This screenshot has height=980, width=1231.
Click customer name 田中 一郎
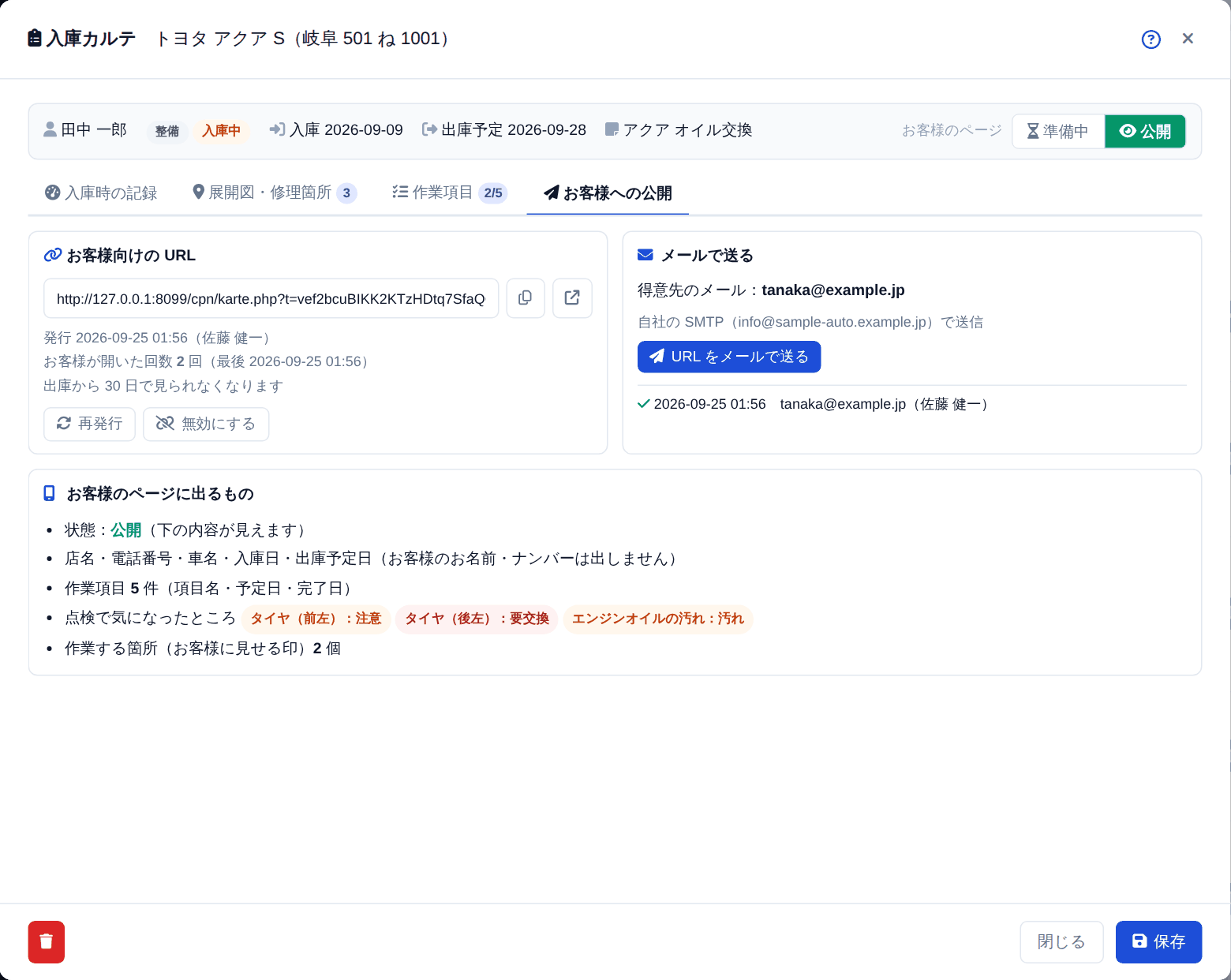94,129
